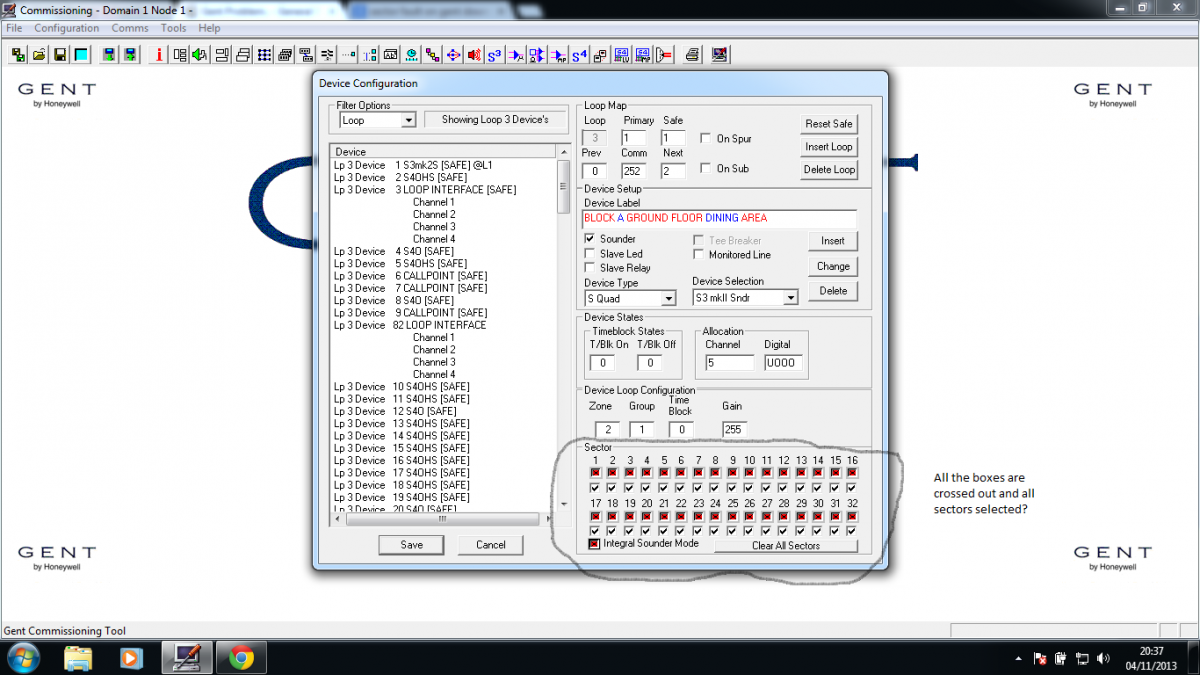
Task: Toggle the Integral Sounder Mode box
Action: pyautogui.click(x=594, y=544)
